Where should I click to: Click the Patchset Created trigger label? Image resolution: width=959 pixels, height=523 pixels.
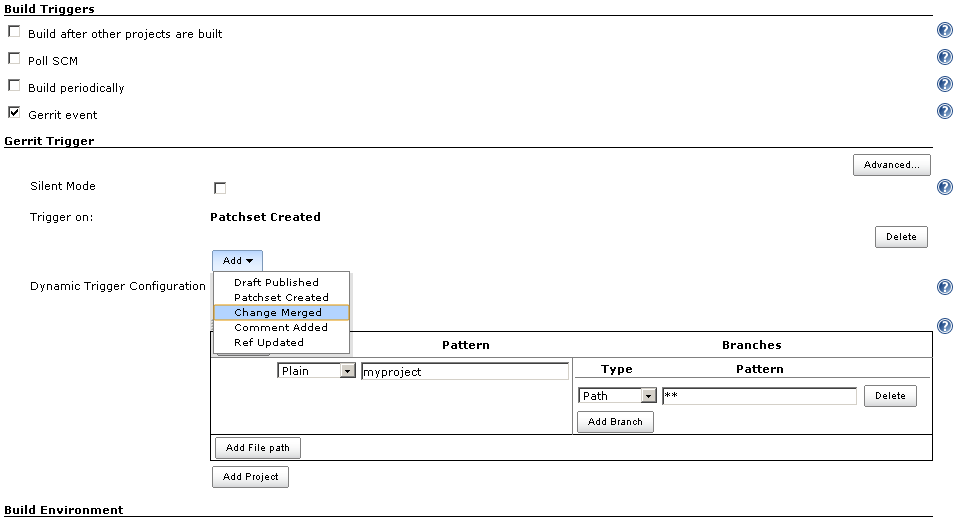265,217
